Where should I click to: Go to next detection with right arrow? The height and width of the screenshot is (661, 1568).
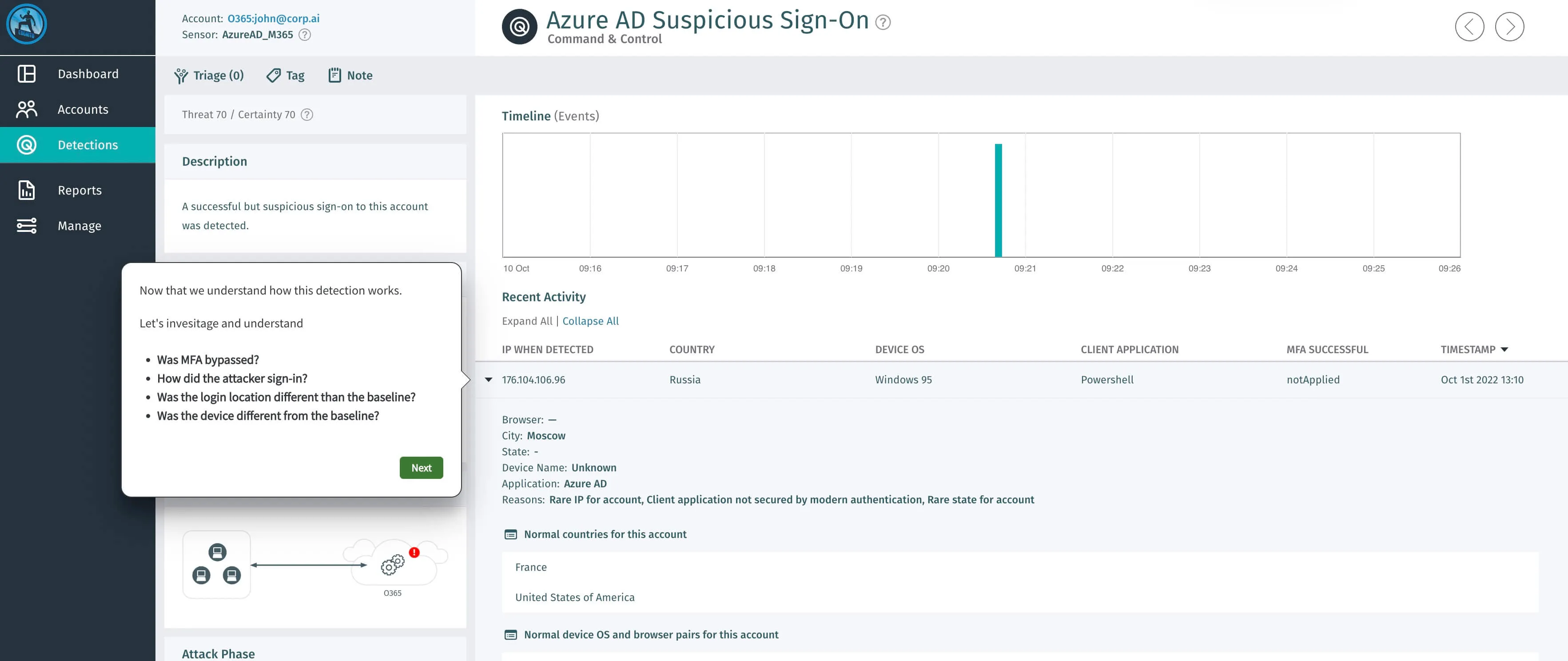1509,27
